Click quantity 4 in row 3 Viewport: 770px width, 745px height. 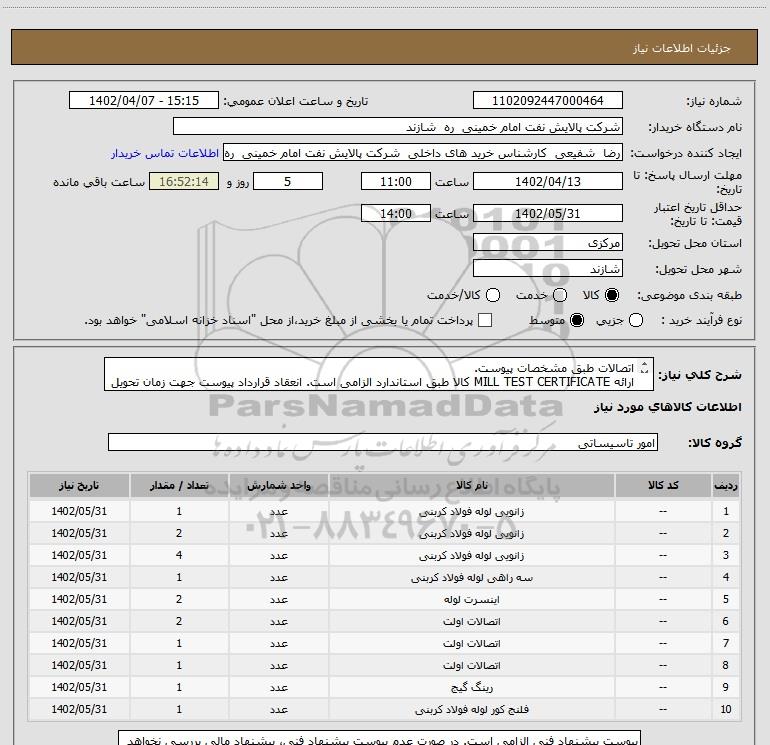[x=179, y=555]
